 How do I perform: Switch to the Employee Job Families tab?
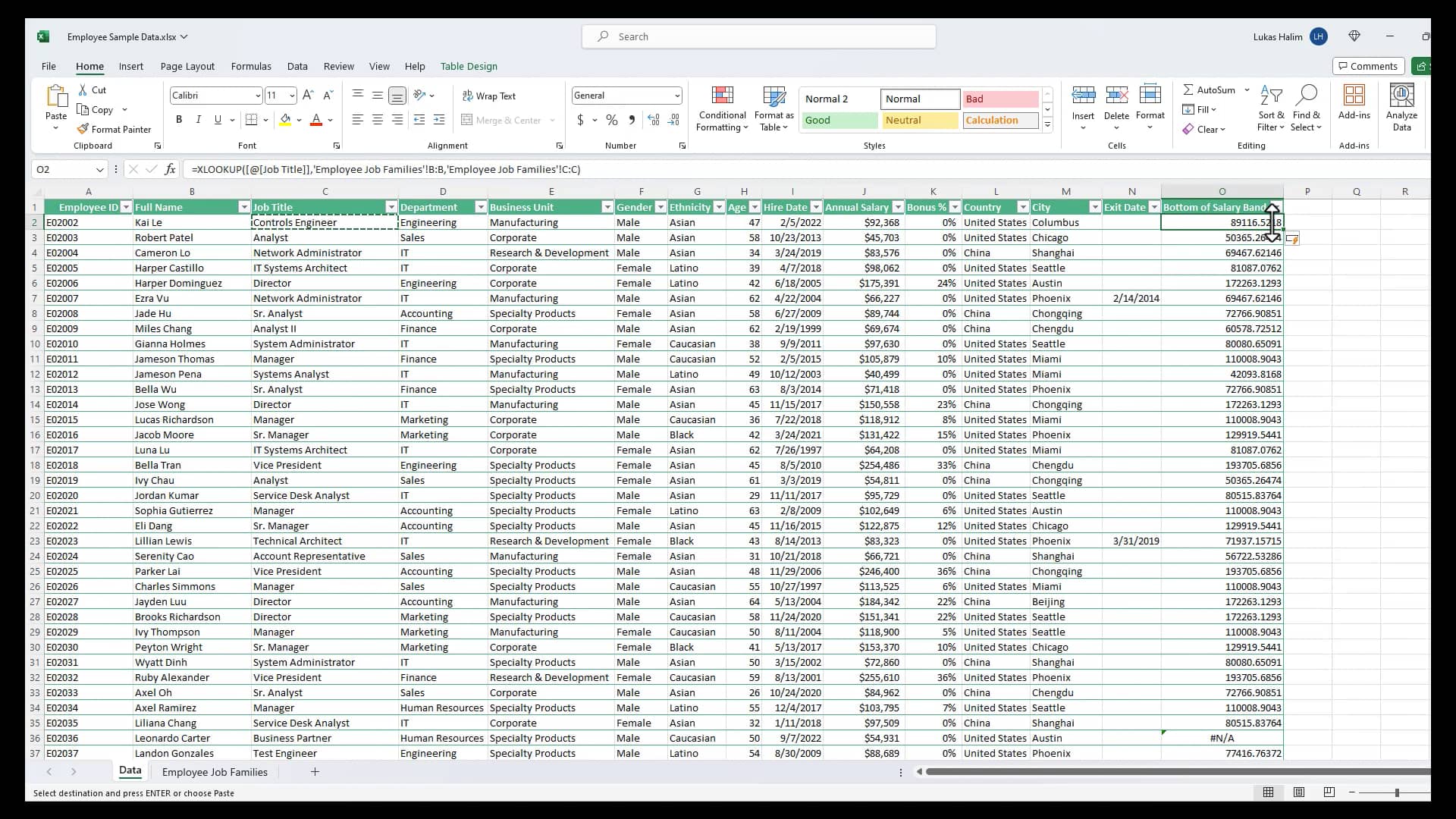coord(214,771)
